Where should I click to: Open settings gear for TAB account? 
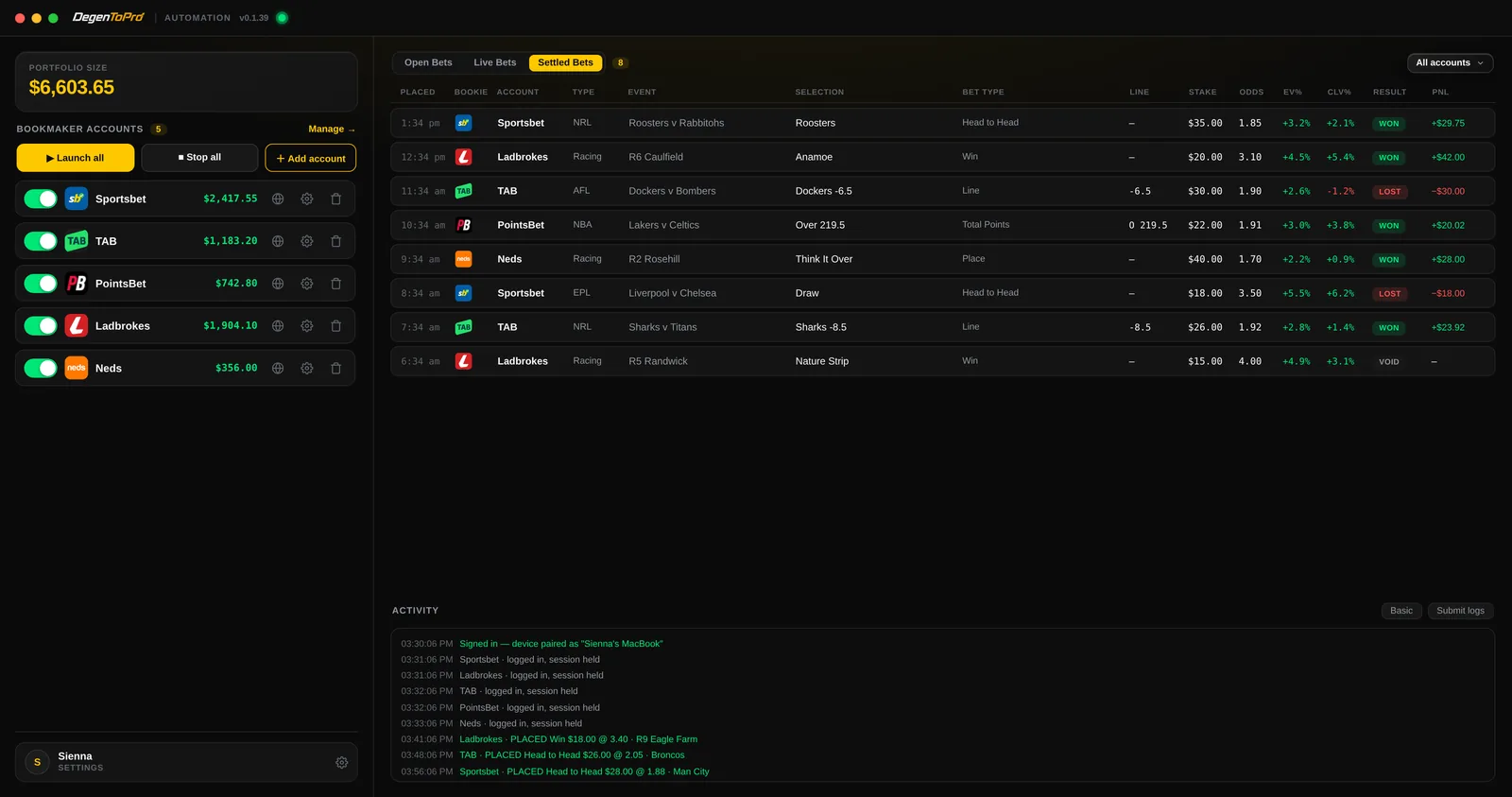(307, 241)
